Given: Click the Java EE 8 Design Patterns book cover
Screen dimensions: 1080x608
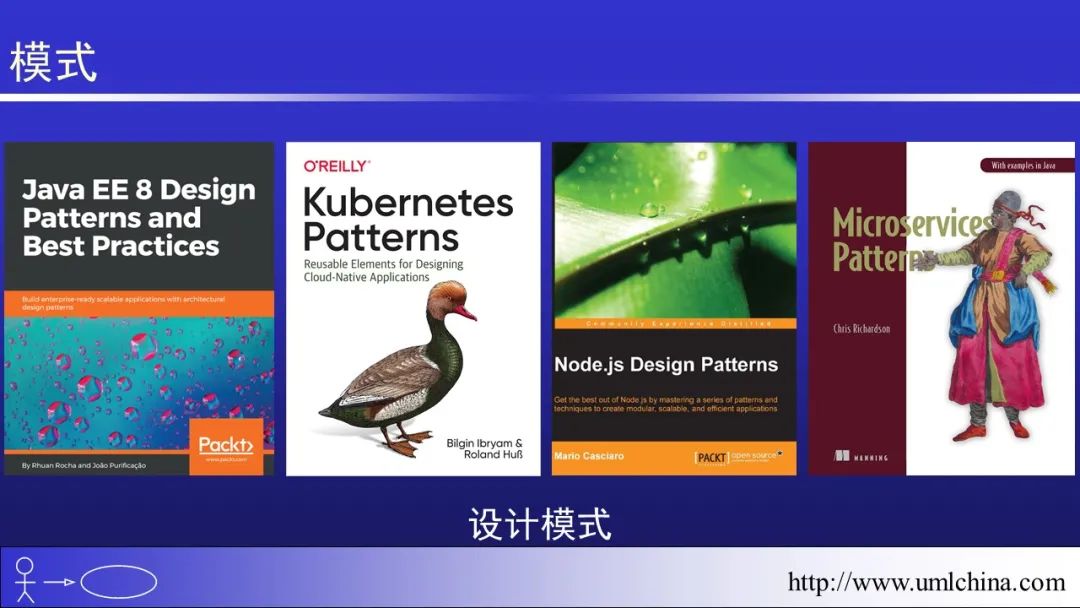Looking at the screenshot, I should 139,308.
